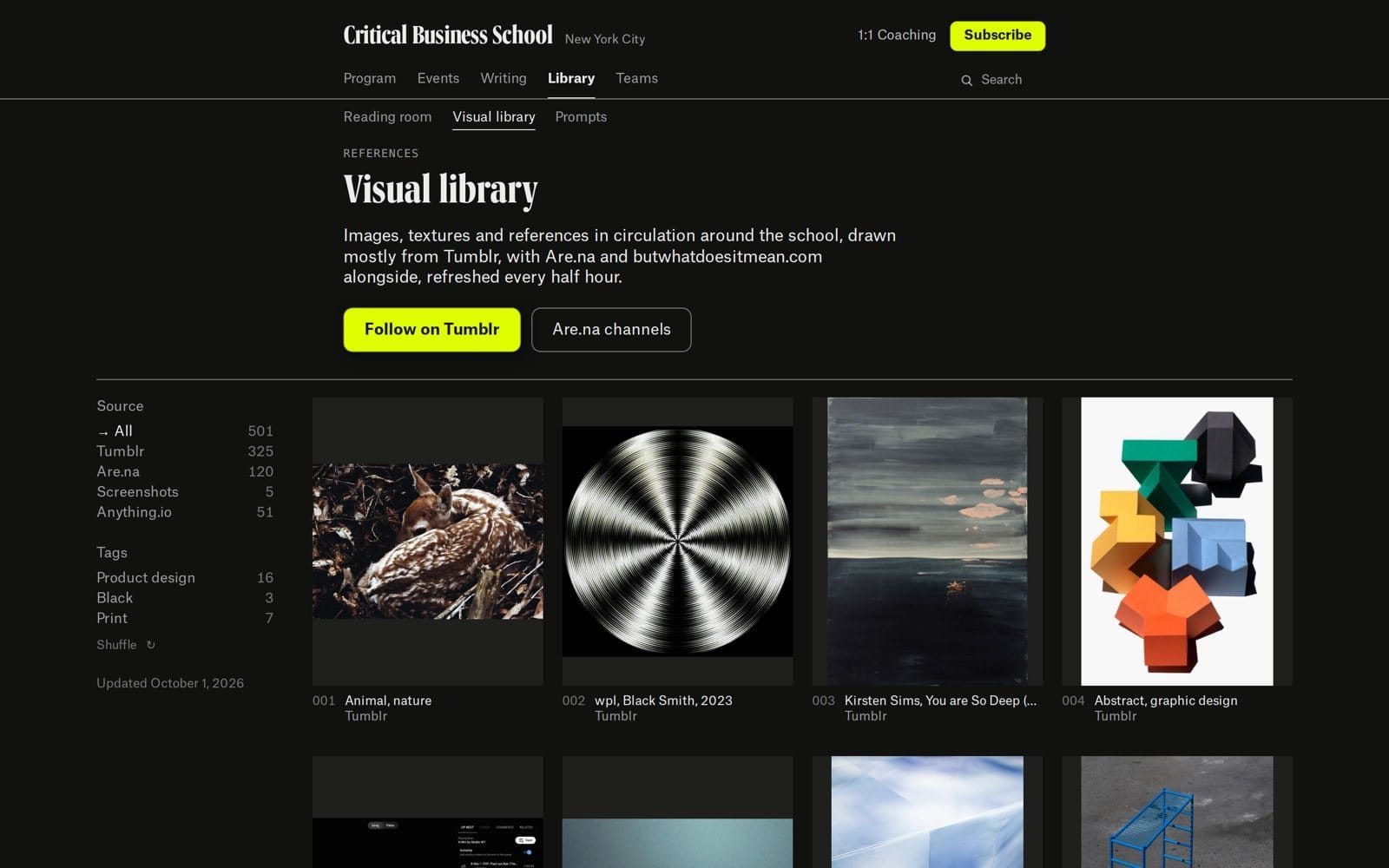Go to the Events page
The image size is (1389, 868).
438,78
